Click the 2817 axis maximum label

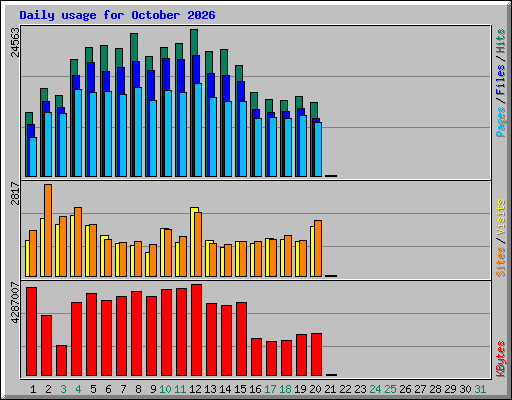pos(15,193)
